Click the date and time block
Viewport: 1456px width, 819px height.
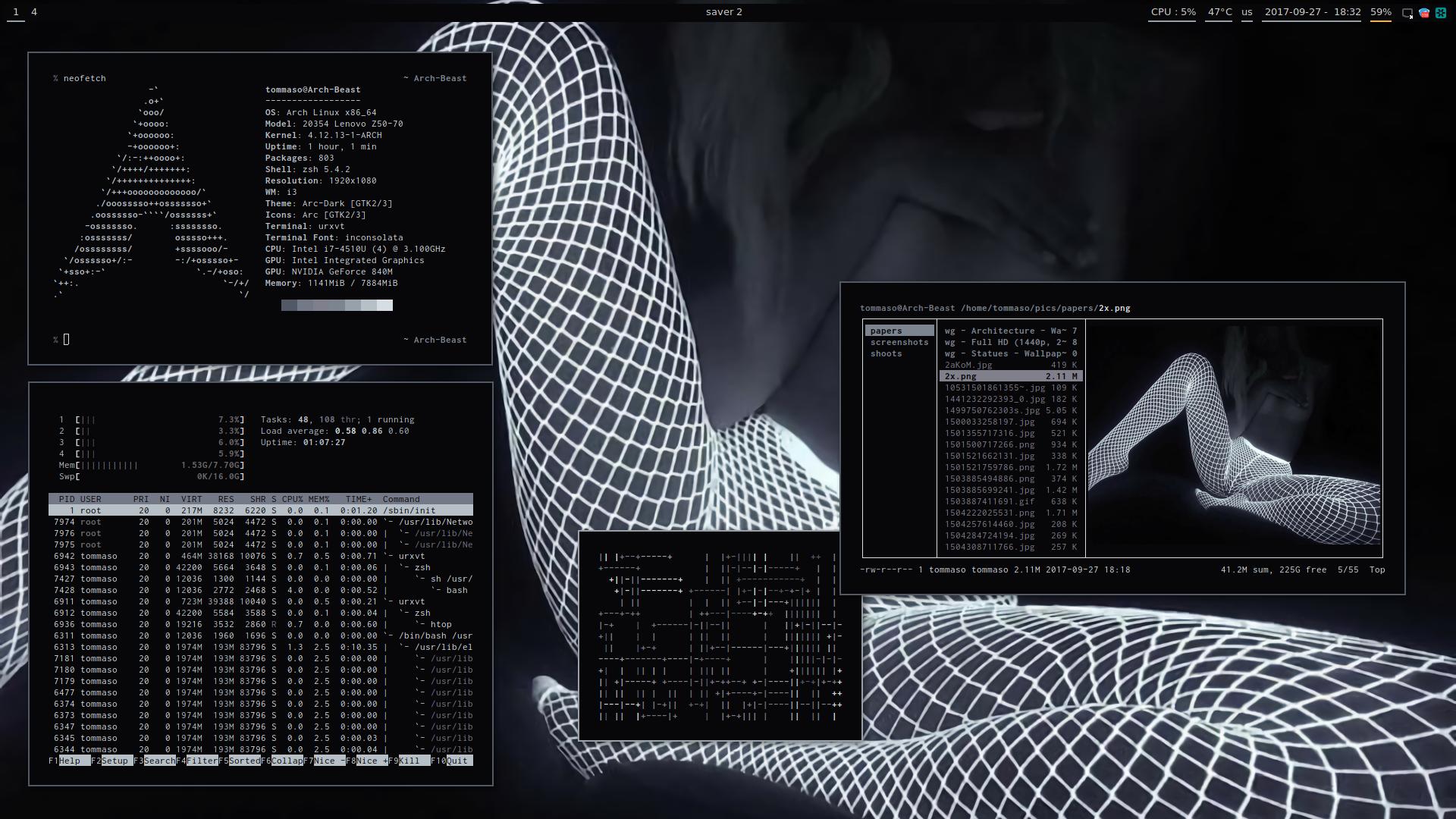click(1312, 12)
